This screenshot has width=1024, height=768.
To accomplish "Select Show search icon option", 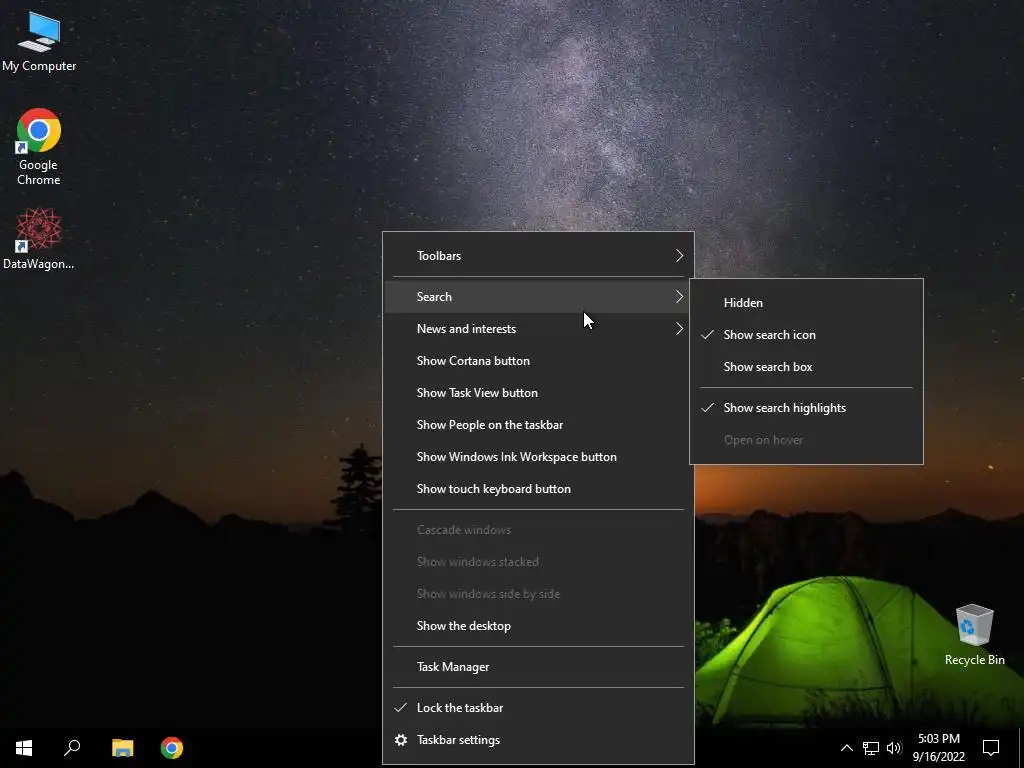I will point(806,334).
